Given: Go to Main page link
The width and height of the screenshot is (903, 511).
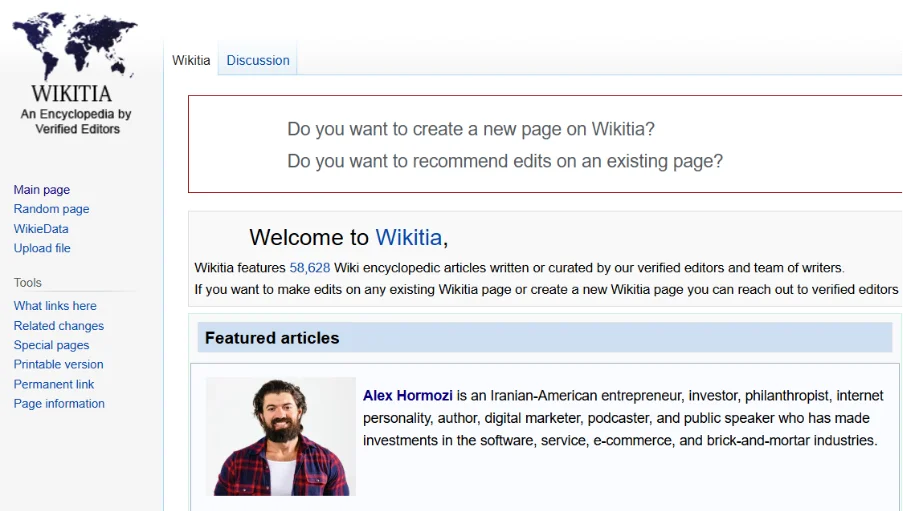Looking at the screenshot, I should click(41, 190).
